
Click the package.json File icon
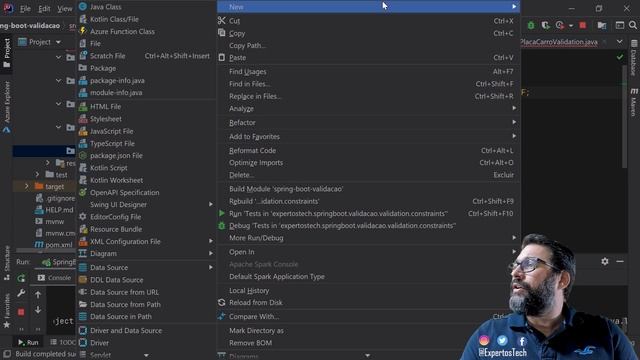(83, 156)
